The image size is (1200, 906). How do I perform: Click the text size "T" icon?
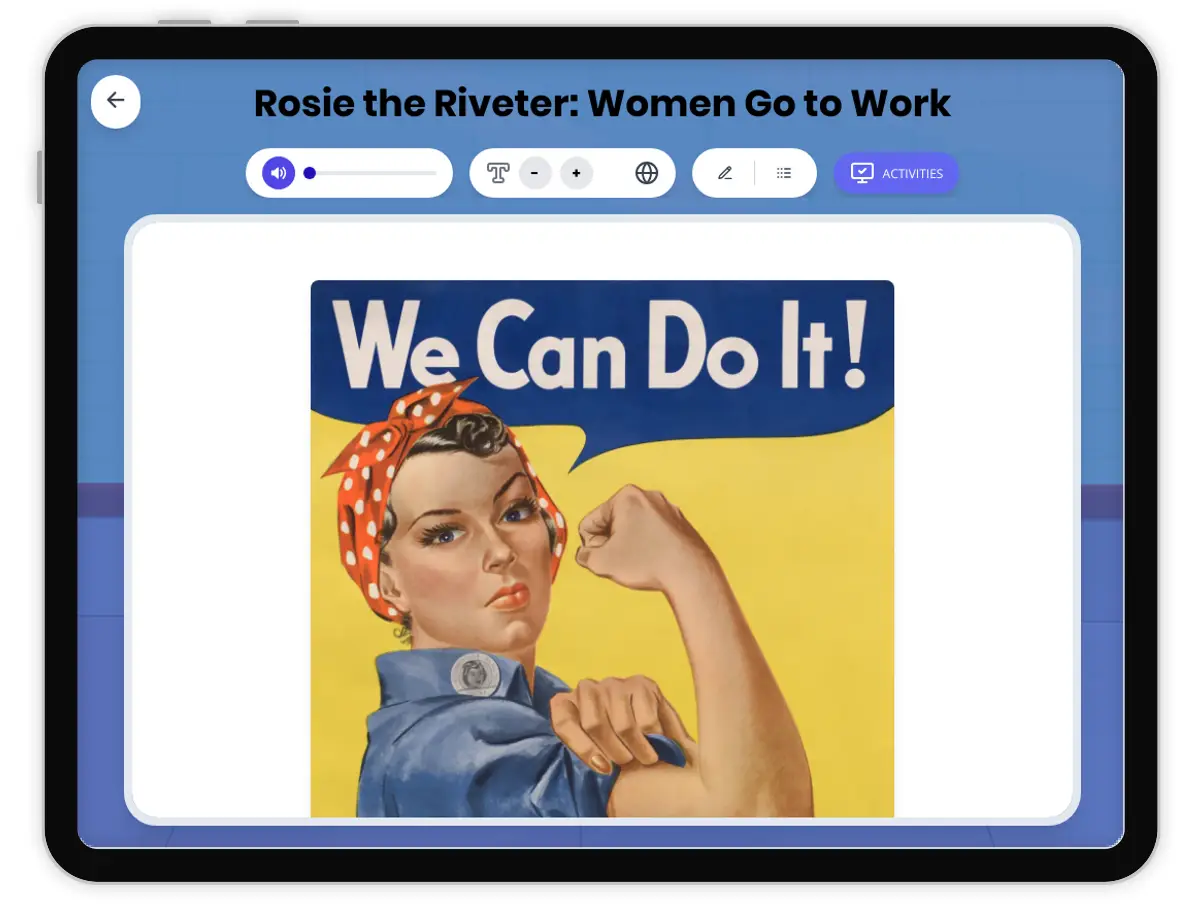click(496, 173)
